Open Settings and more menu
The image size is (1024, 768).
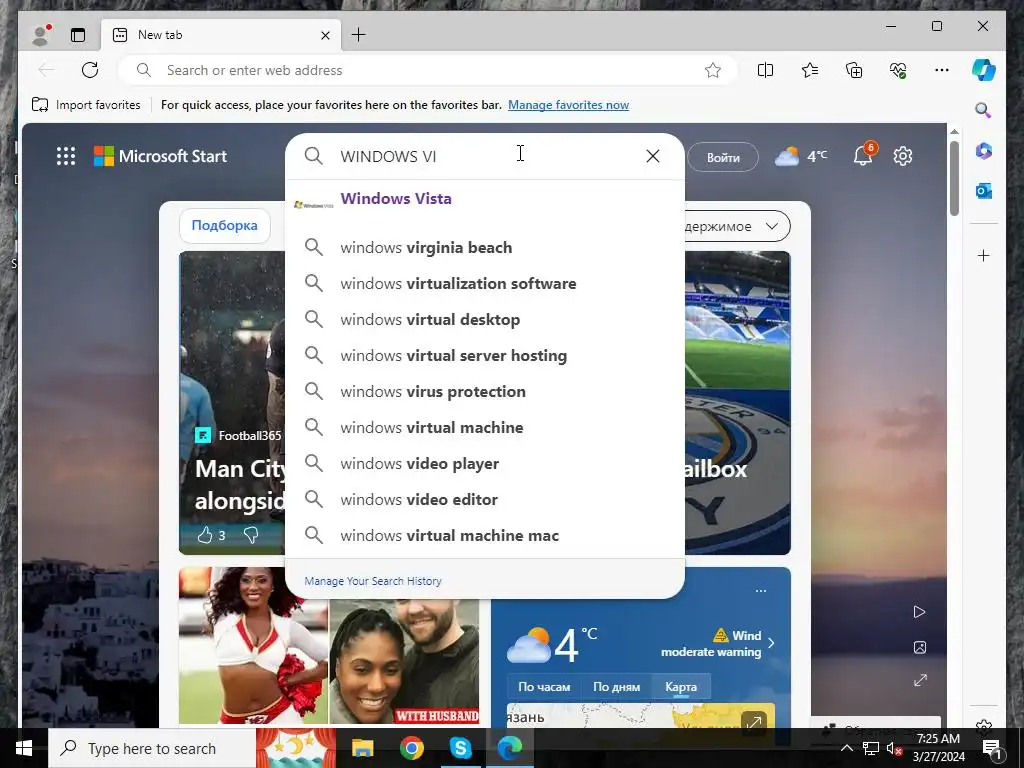[x=942, y=70]
